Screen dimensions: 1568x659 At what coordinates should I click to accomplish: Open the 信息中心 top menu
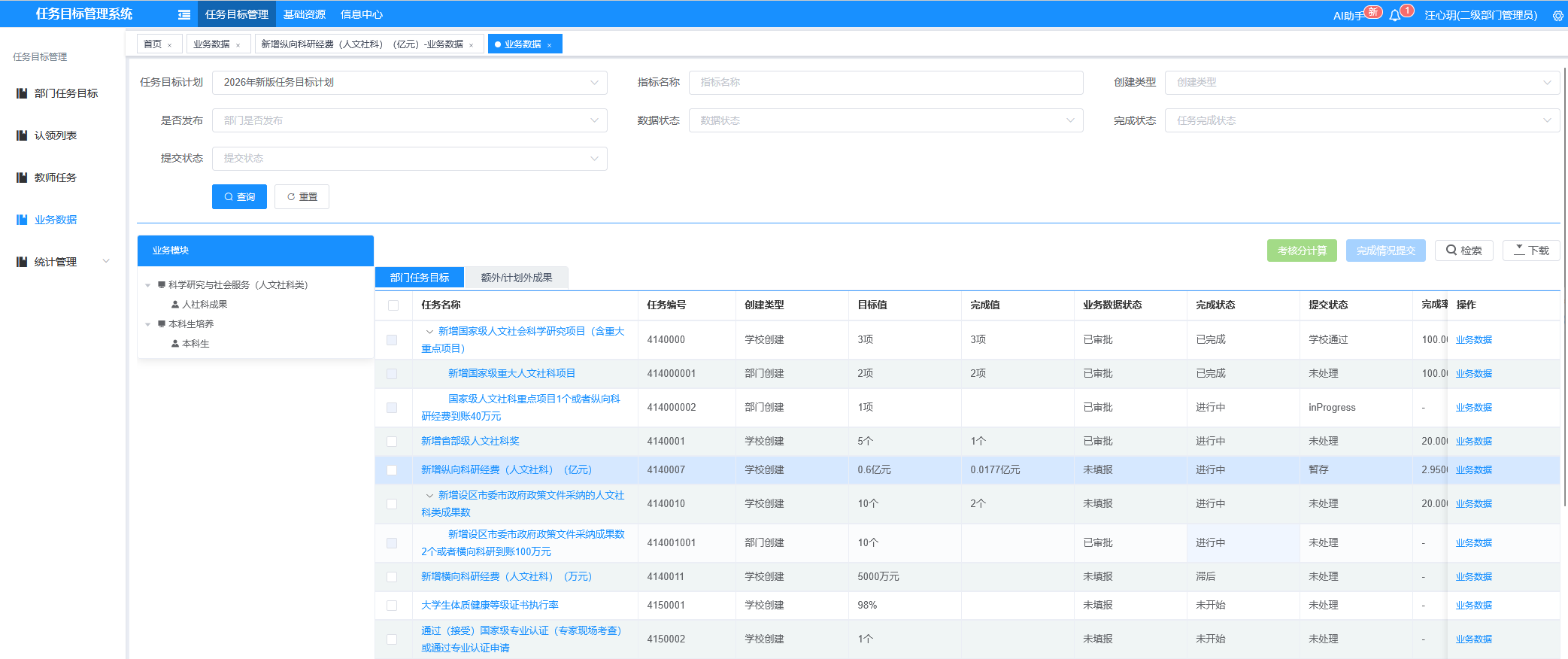pyautogui.click(x=362, y=14)
